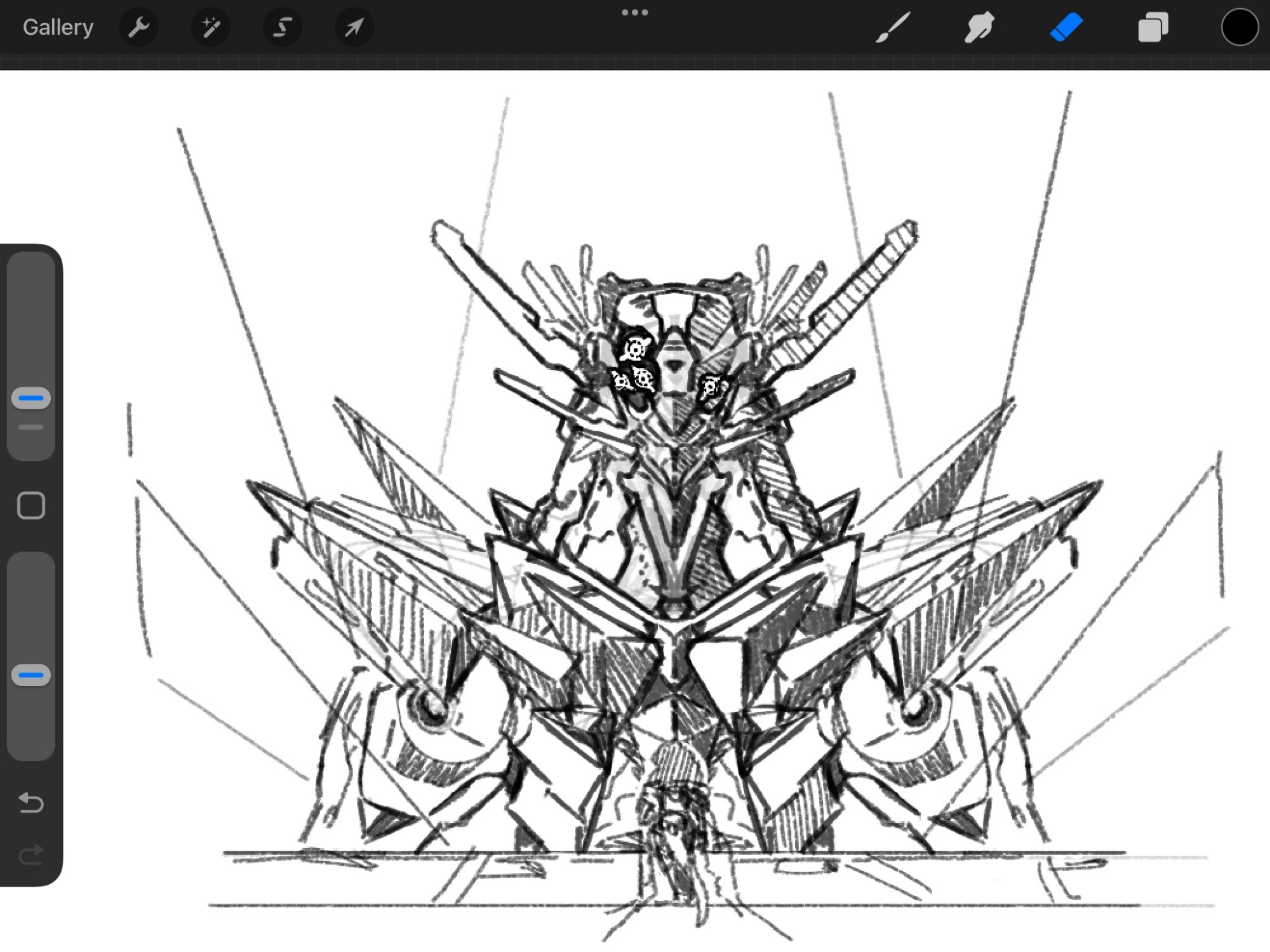Open the black color picker swatch
This screenshot has width=1270, height=952.
[x=1239, y=27]
